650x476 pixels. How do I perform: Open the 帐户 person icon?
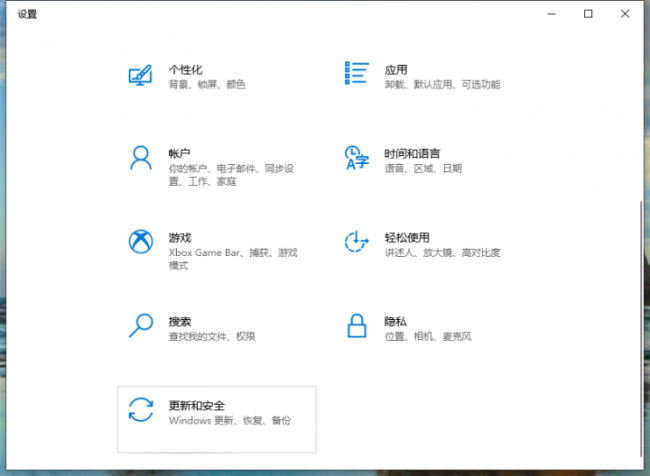click(x=141, y=158)
